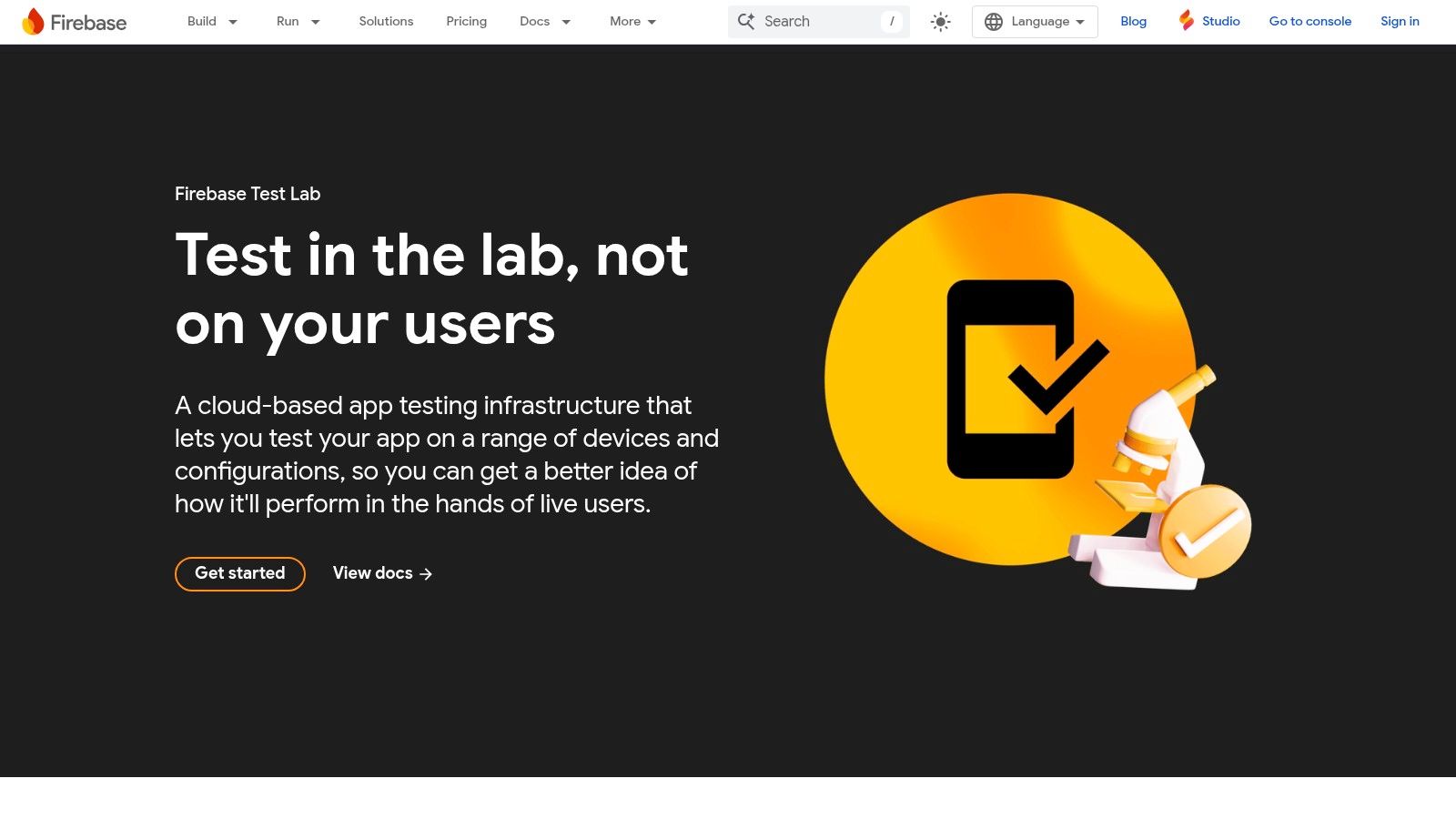Open the Blog link
The width and height of the screenshot is (1456, 819).
[x=1133, y=21]
